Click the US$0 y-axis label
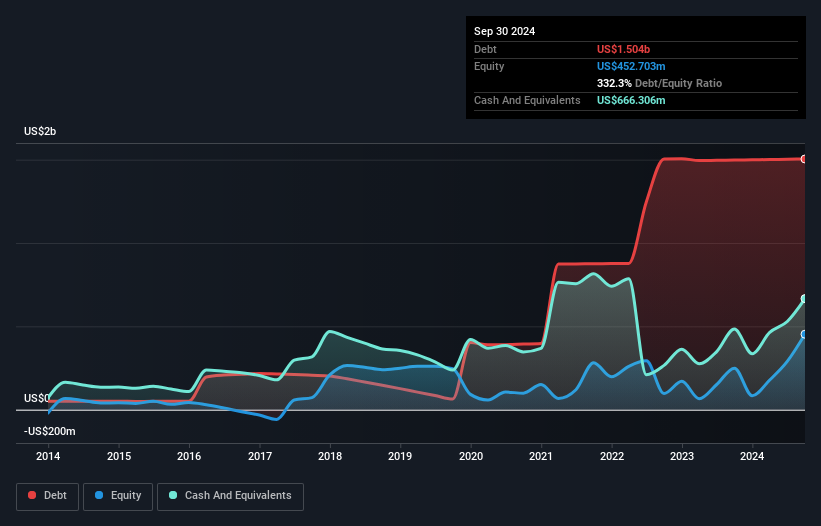The width and height of the screenshot is (821, 526). pyautogui.click(x=37, y=398)
